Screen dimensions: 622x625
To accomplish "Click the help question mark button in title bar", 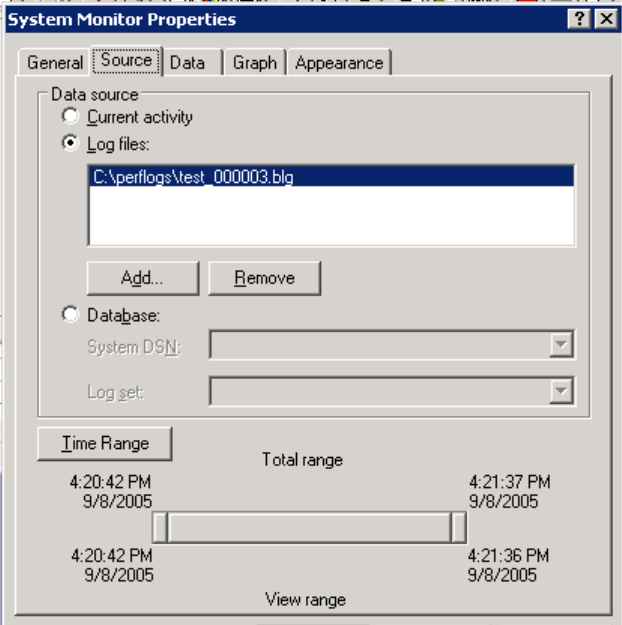I will 579,19.
